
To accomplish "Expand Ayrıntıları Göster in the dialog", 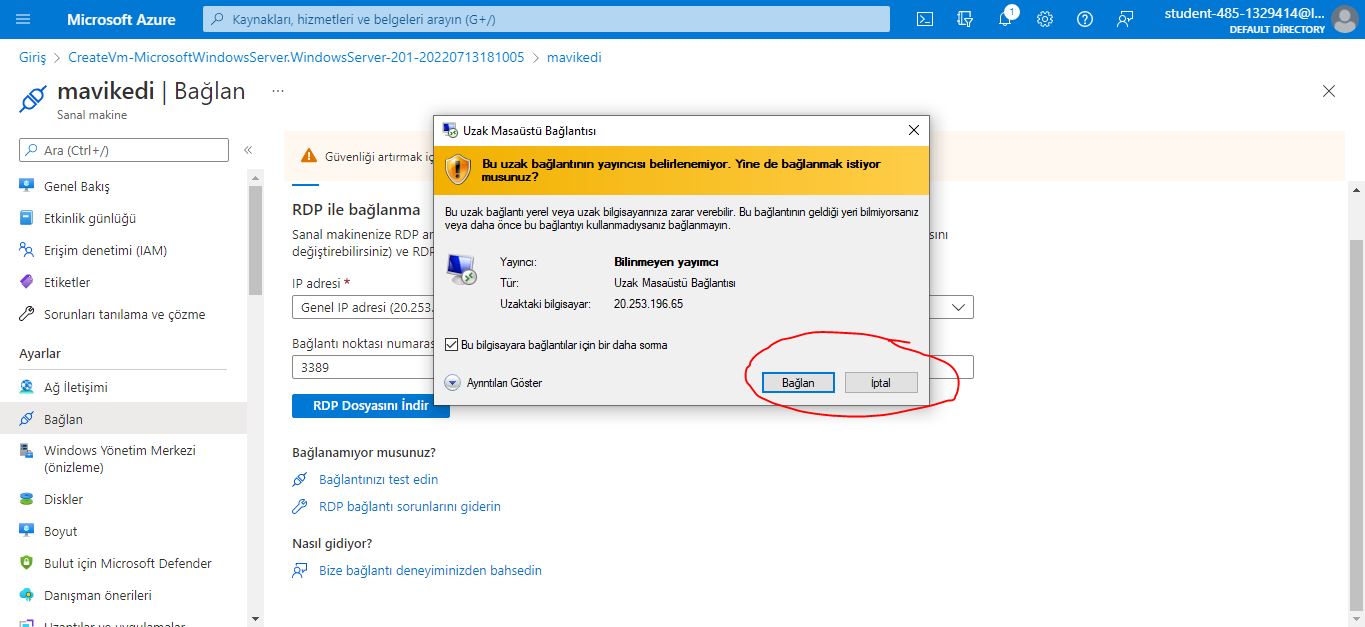I will 494,382.
